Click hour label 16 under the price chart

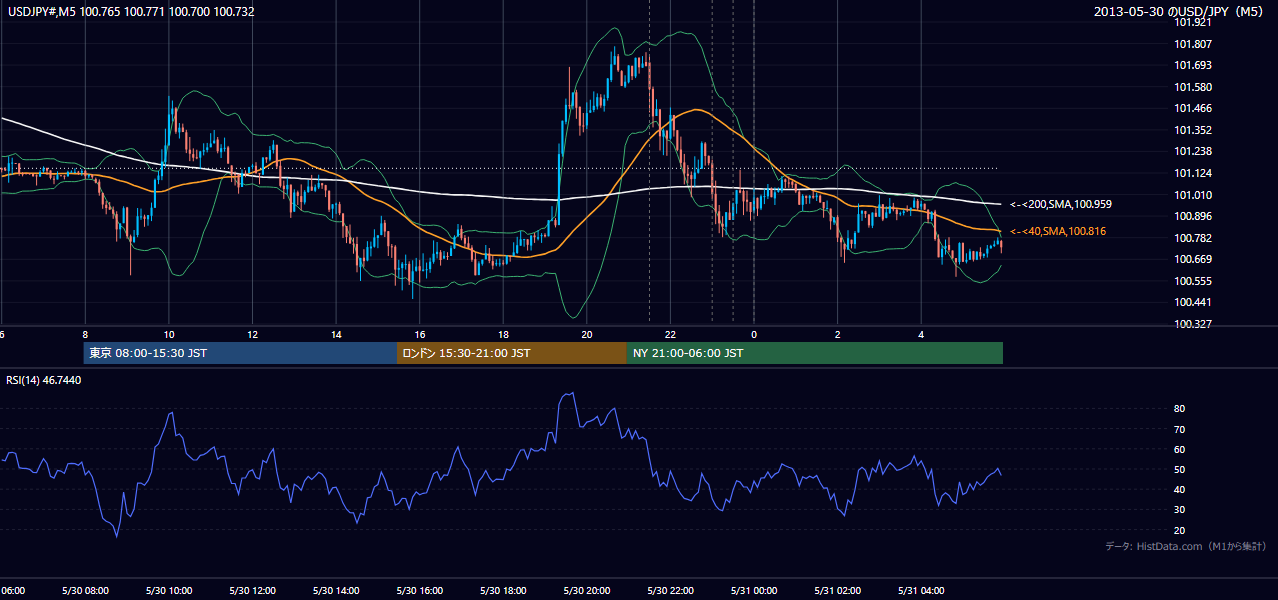pos(420,334)
